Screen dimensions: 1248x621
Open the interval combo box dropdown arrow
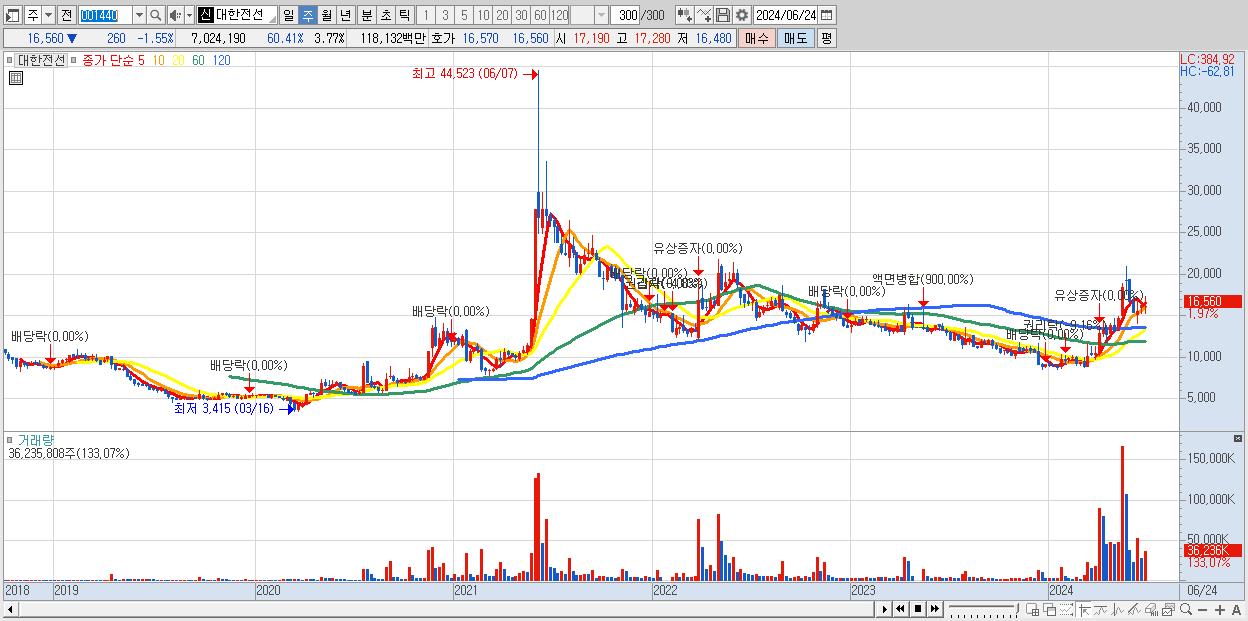601,15
